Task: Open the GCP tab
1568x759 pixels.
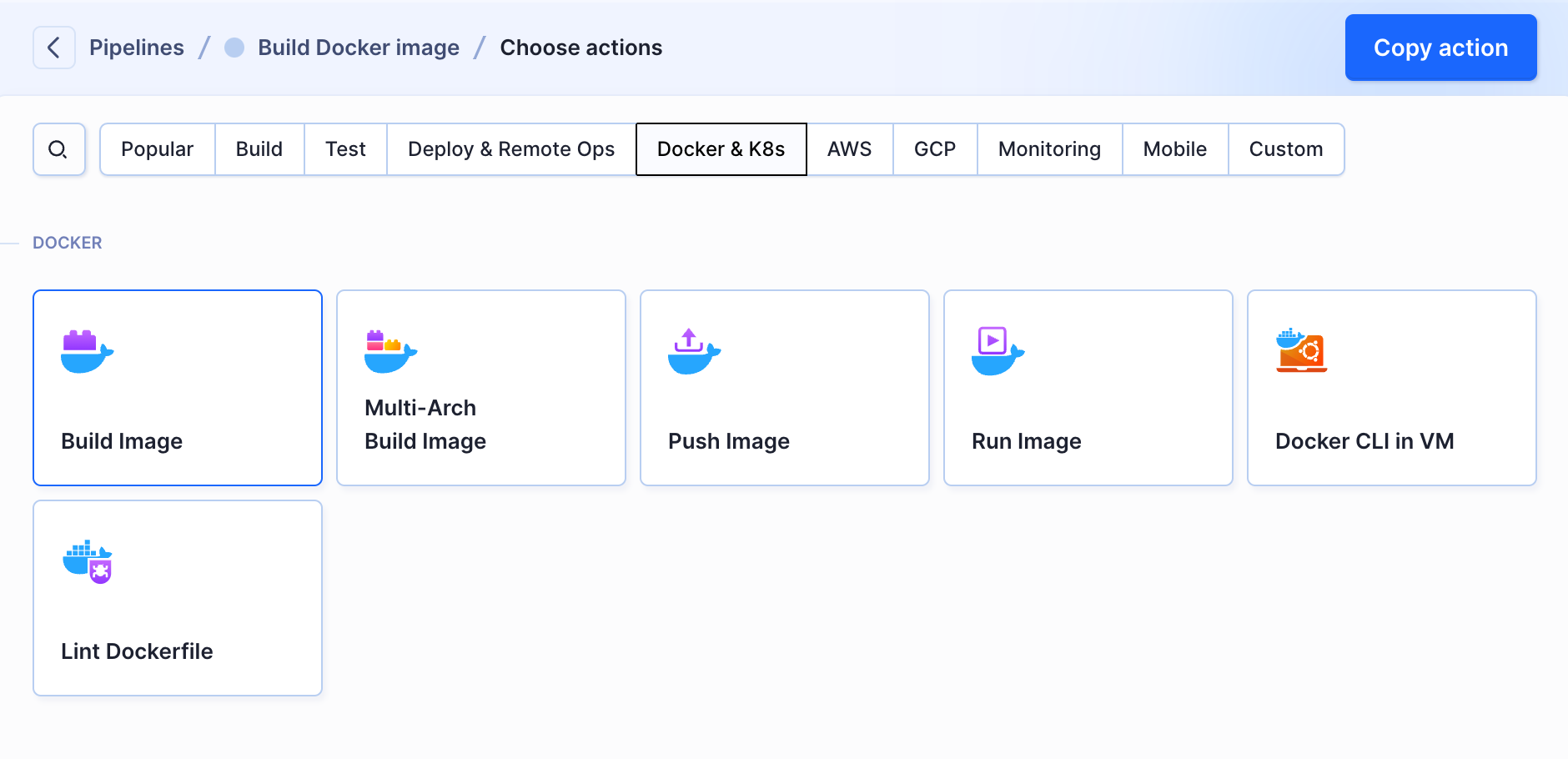Action: coord(935,149)
